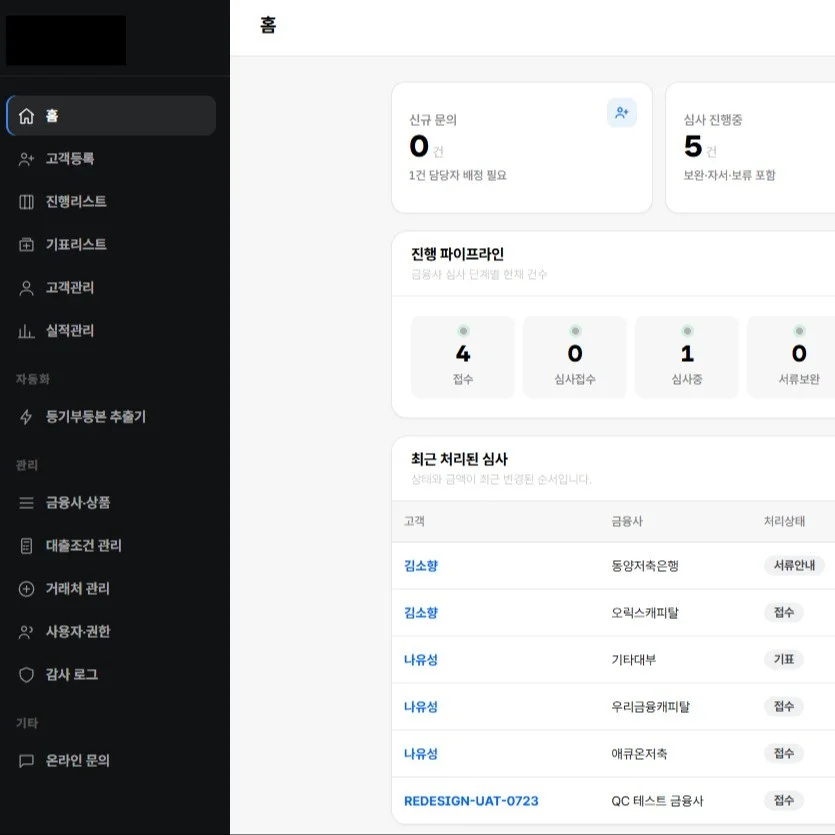
Task: Go to 진행리스트 in sidebar
Action: pyautogui.click(x=111, y=202)
